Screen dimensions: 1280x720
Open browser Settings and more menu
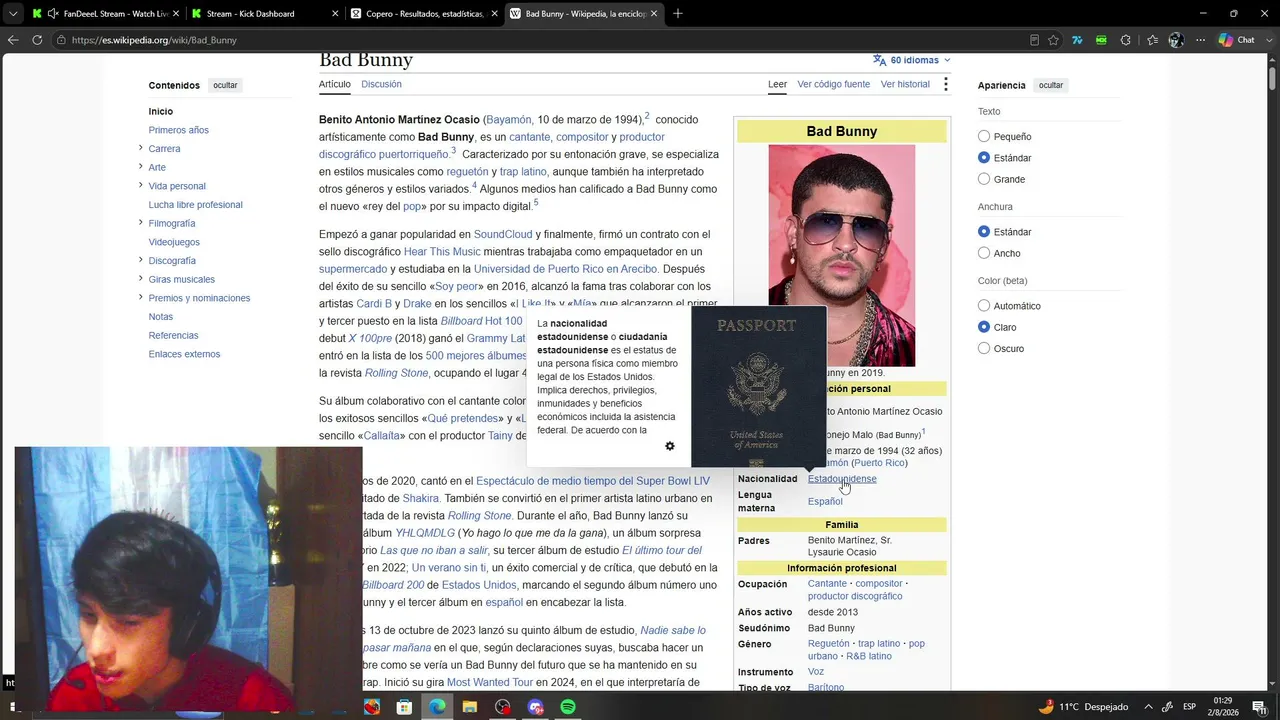[x=1200, y=40]
